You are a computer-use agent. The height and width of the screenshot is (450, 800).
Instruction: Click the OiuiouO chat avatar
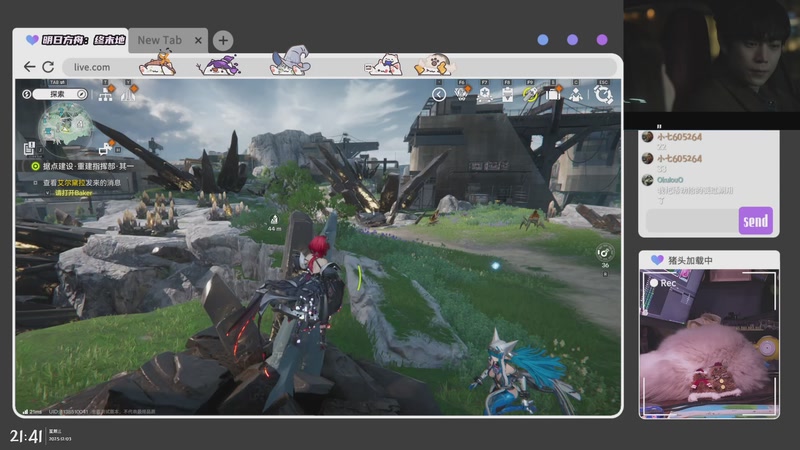pos(647,180)
